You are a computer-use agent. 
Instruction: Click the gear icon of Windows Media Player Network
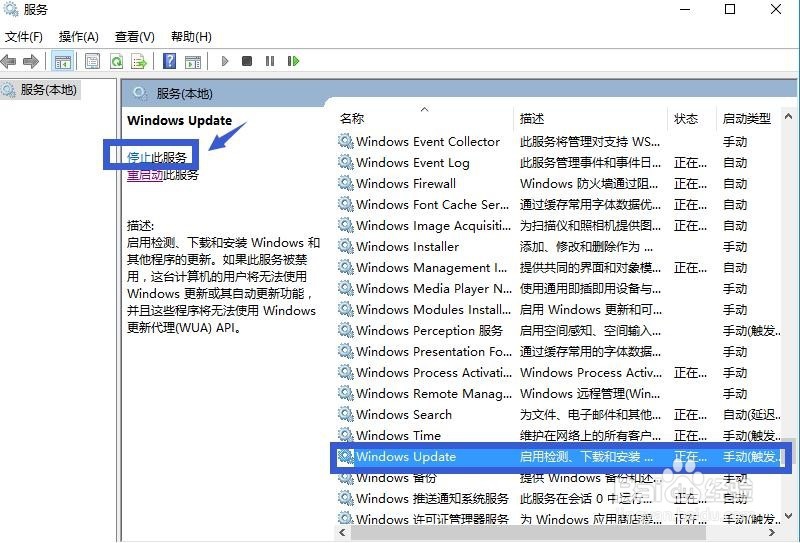point(346,288)
